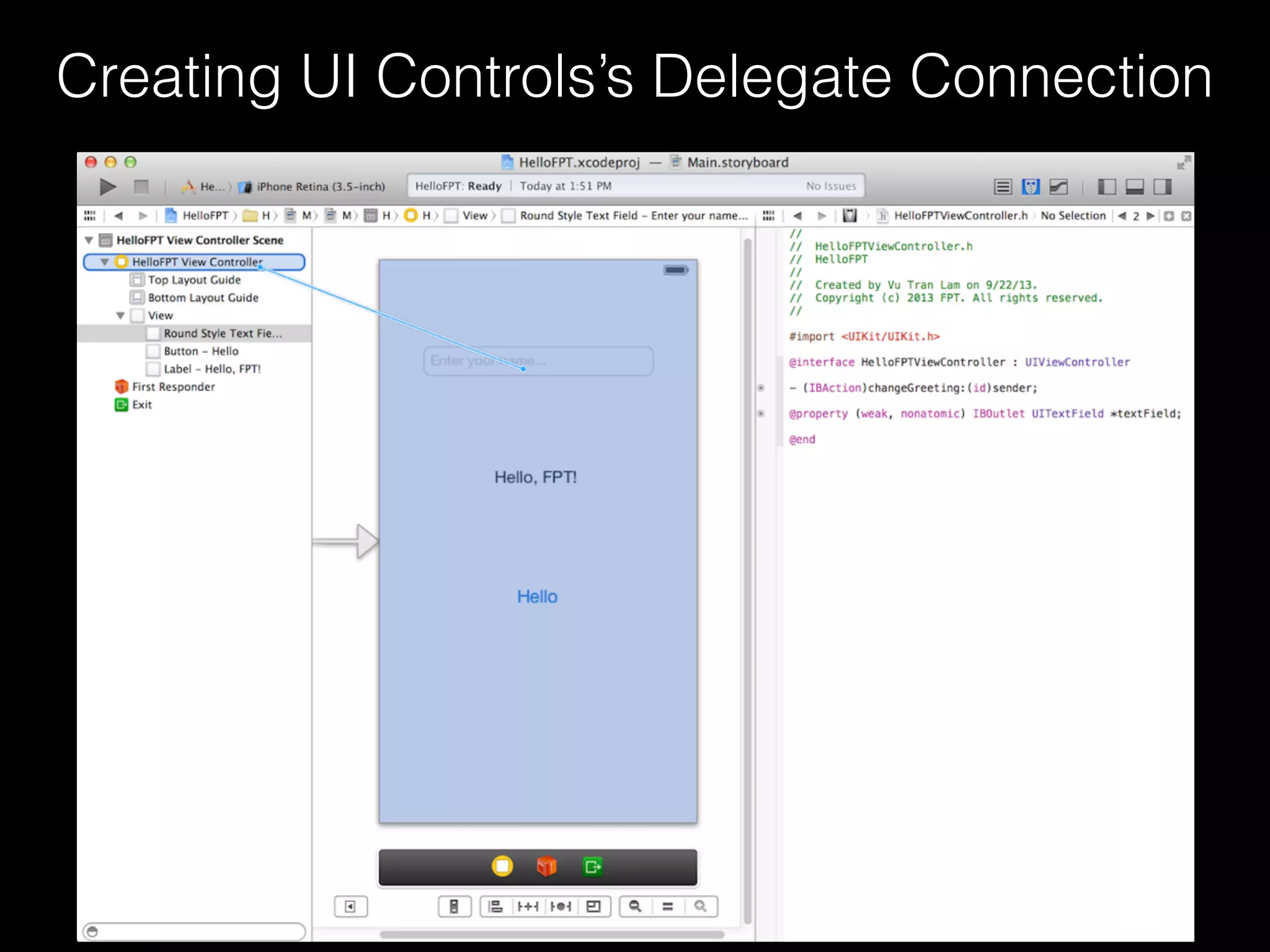Show previous counterpart file in assistant
The height and width of the screenshot is (952, 1270).
[x=1122, y=216]
